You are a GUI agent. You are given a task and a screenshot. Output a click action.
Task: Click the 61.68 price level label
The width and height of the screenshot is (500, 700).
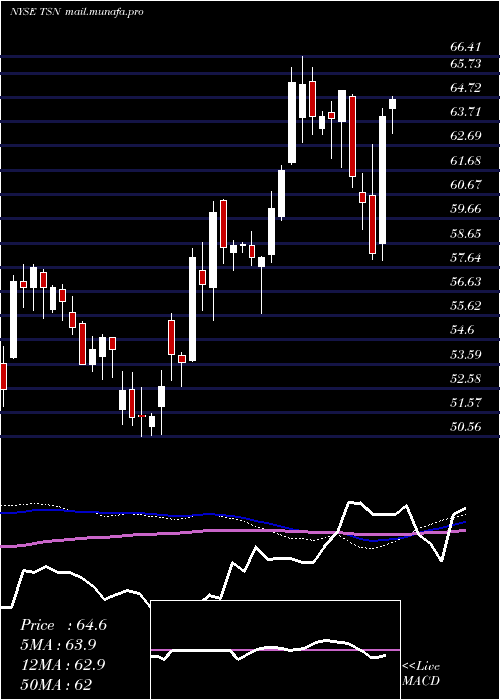[466, 161]
